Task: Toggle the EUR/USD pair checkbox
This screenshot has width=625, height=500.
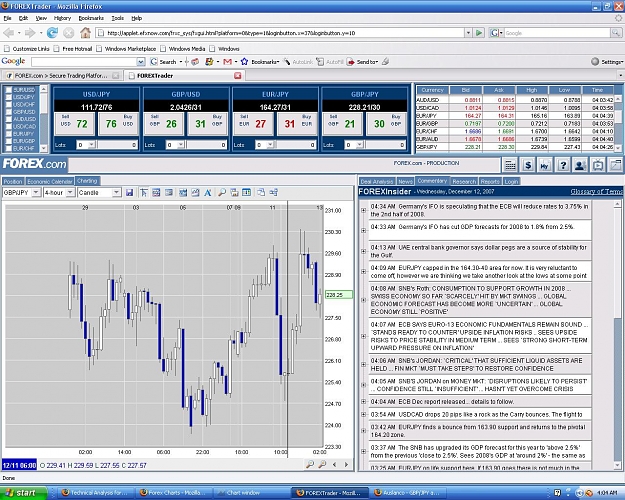Action: (9, 90)
